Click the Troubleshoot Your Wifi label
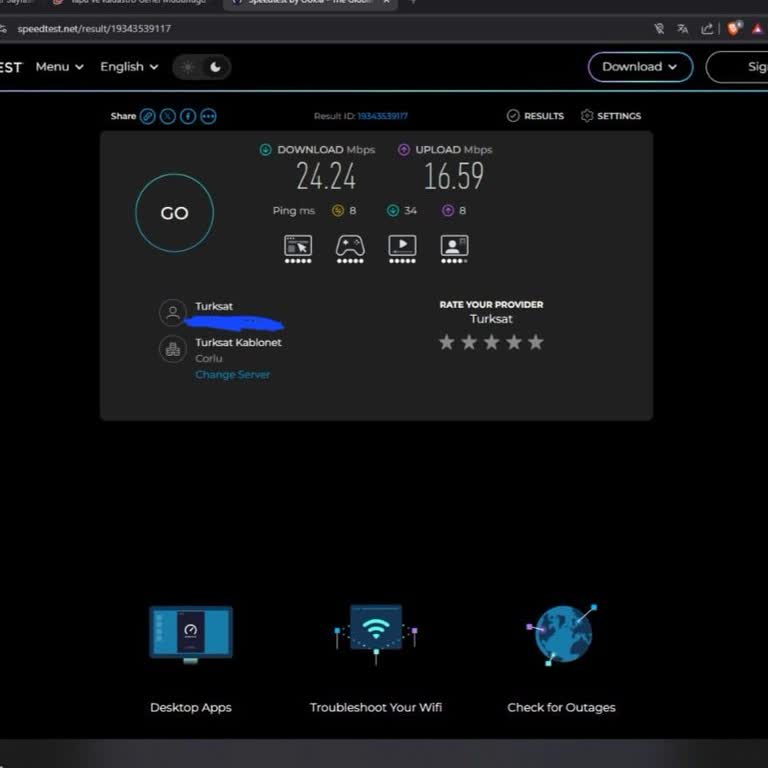The width and height of the screenshot is (768, 768). (x=376, y=707)
